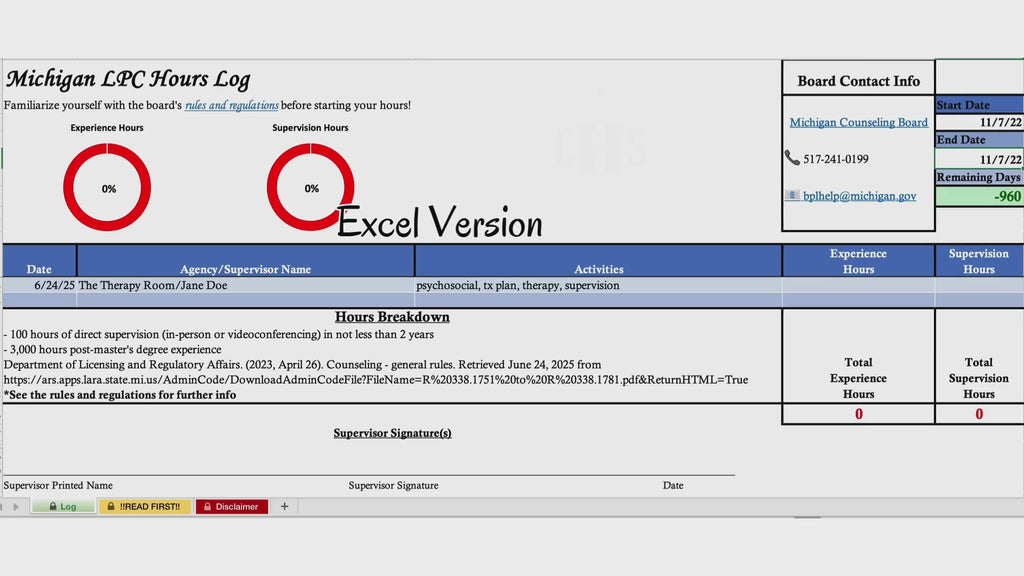The height and width of the screenshot is (576, 1024).
Task: Click the email icon next to bplhelp@michigan.gov
Action: point(792,195)
